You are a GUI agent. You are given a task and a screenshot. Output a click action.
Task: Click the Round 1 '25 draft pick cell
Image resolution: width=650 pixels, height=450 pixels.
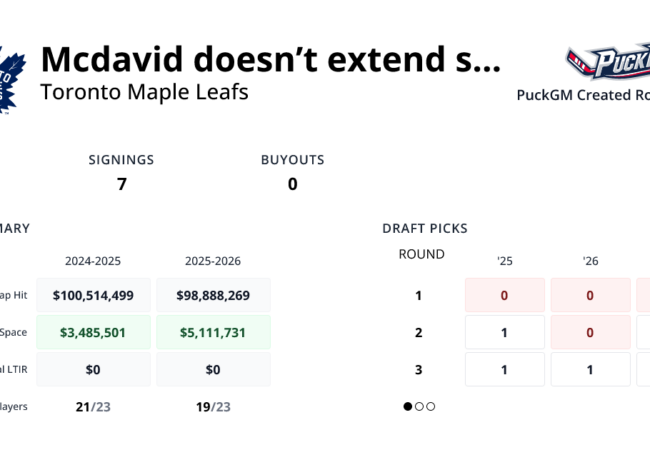(x=505, y=295)
